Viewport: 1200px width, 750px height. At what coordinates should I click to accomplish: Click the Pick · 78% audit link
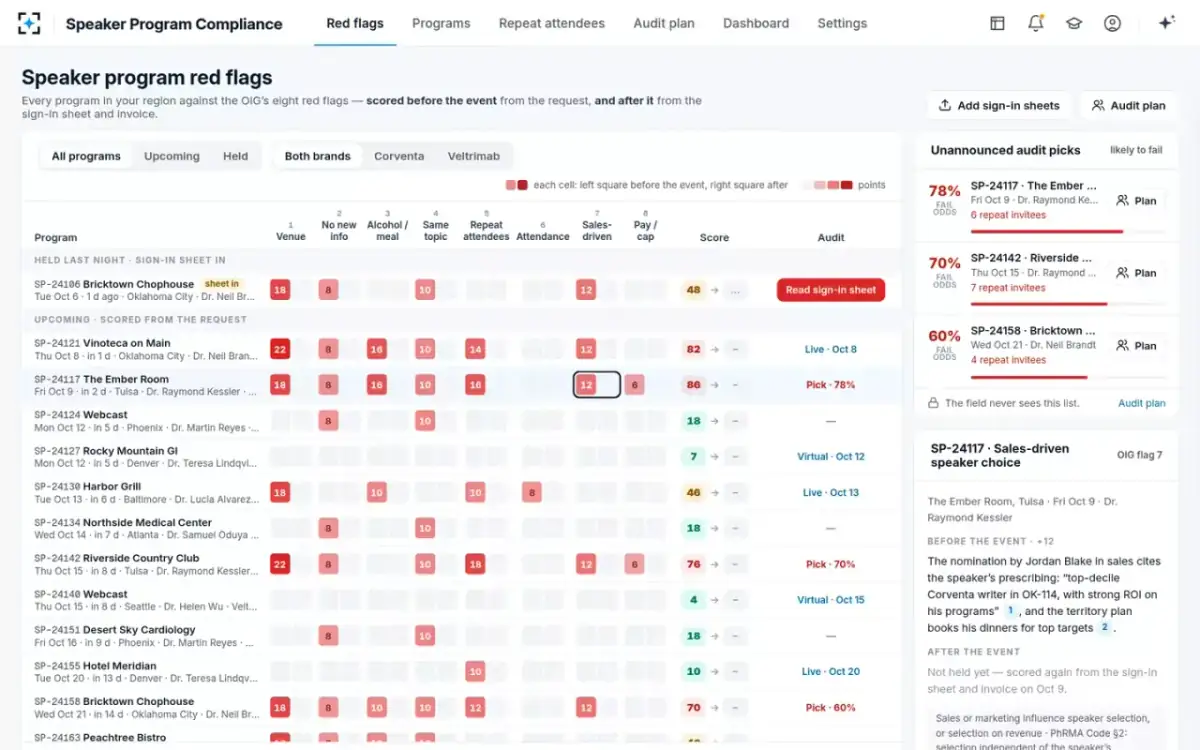coord(830,385)
